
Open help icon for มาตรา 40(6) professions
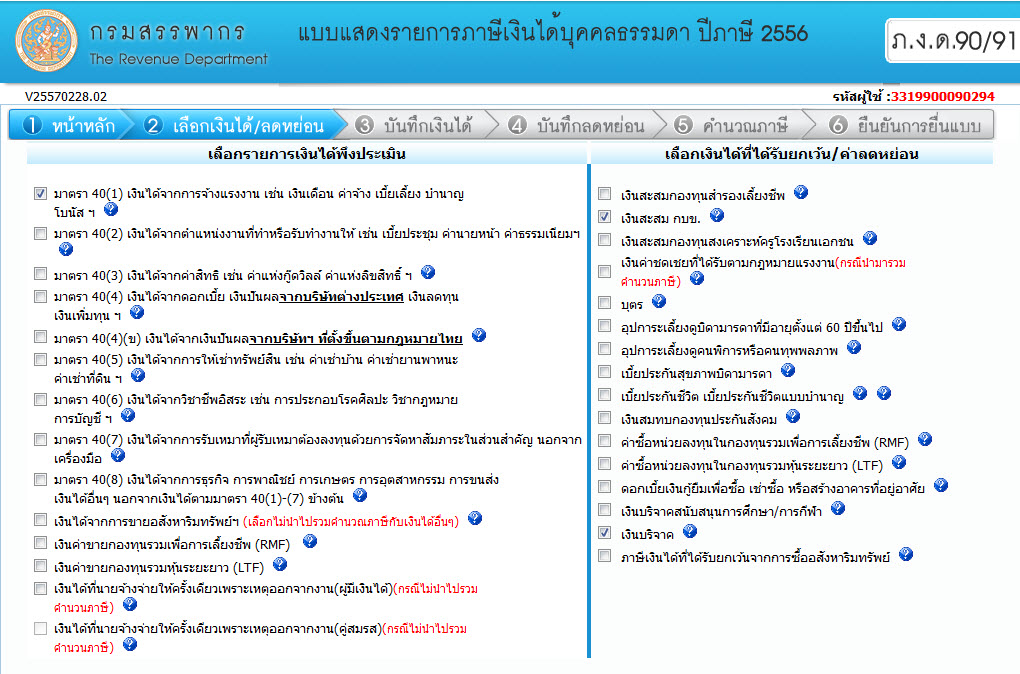pos(128,415)
